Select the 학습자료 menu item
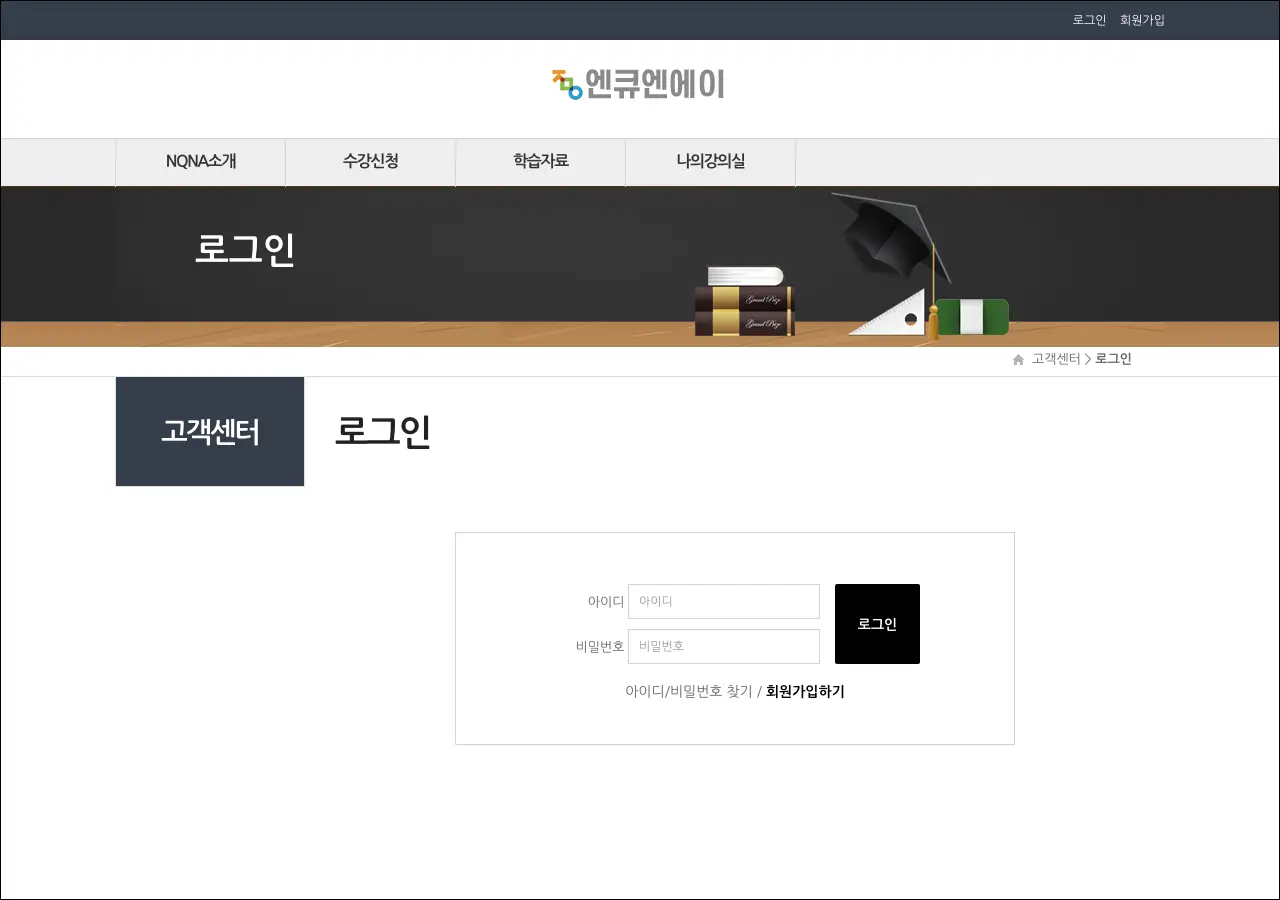Viewport: 1280px width, 900px height. pos(541,161)
